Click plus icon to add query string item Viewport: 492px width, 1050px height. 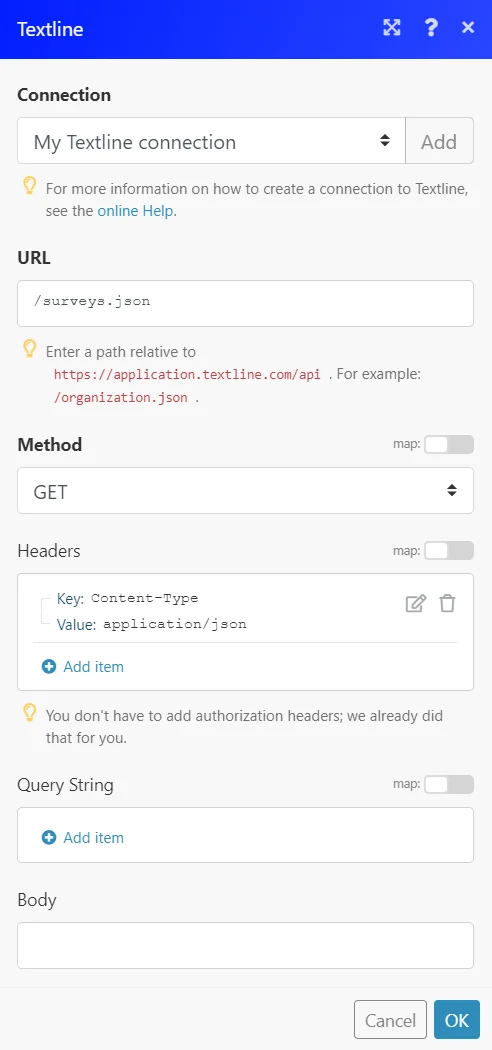(x=49, y=837)
